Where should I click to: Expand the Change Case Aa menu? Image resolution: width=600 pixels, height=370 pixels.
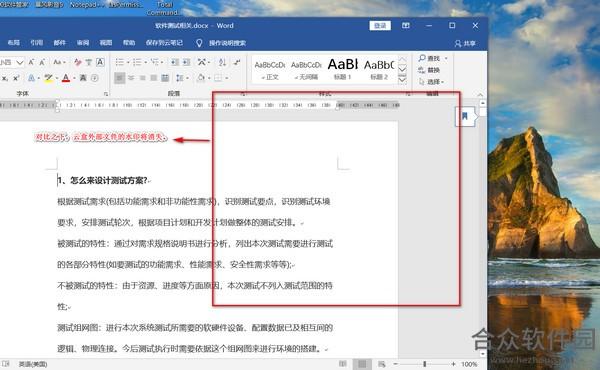pos(59,62)
